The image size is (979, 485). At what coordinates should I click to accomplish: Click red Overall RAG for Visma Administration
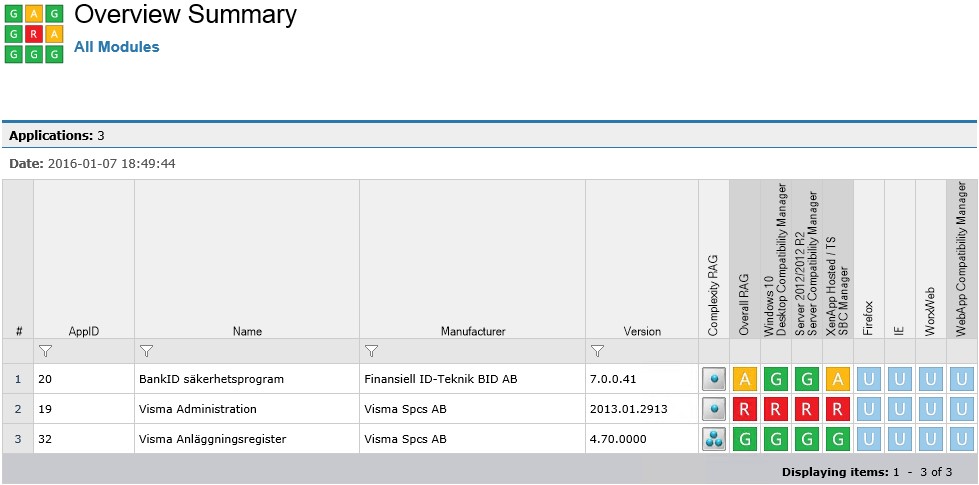(745, 409)
